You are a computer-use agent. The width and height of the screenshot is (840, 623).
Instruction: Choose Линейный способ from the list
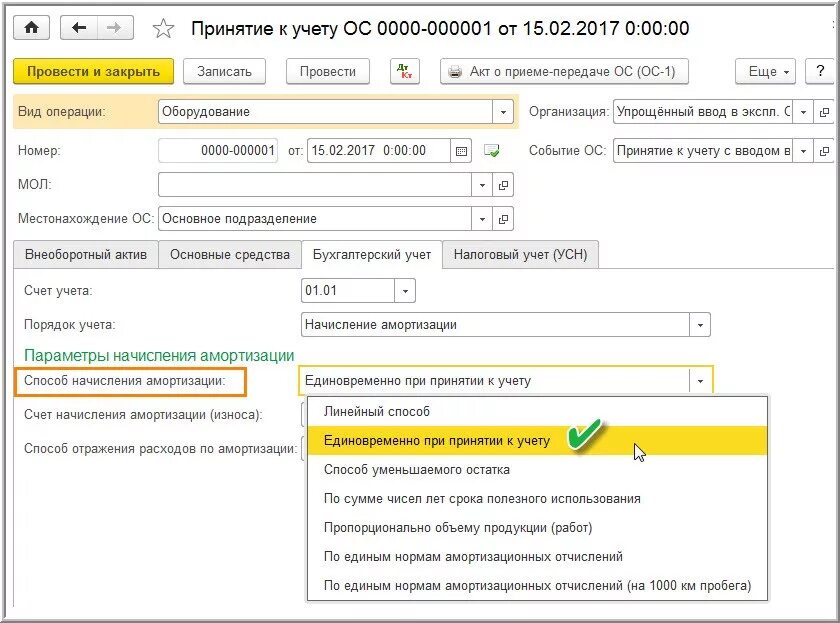click(x=537, y=411)
